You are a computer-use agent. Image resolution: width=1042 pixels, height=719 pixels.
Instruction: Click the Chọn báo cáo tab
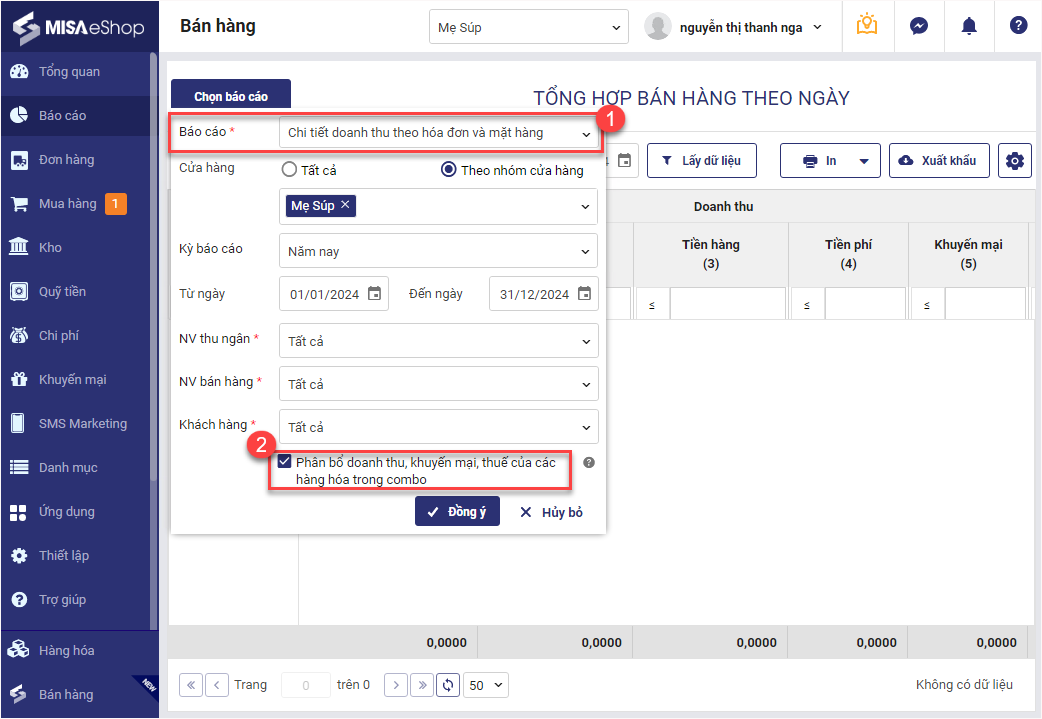[x=231, y=95]
